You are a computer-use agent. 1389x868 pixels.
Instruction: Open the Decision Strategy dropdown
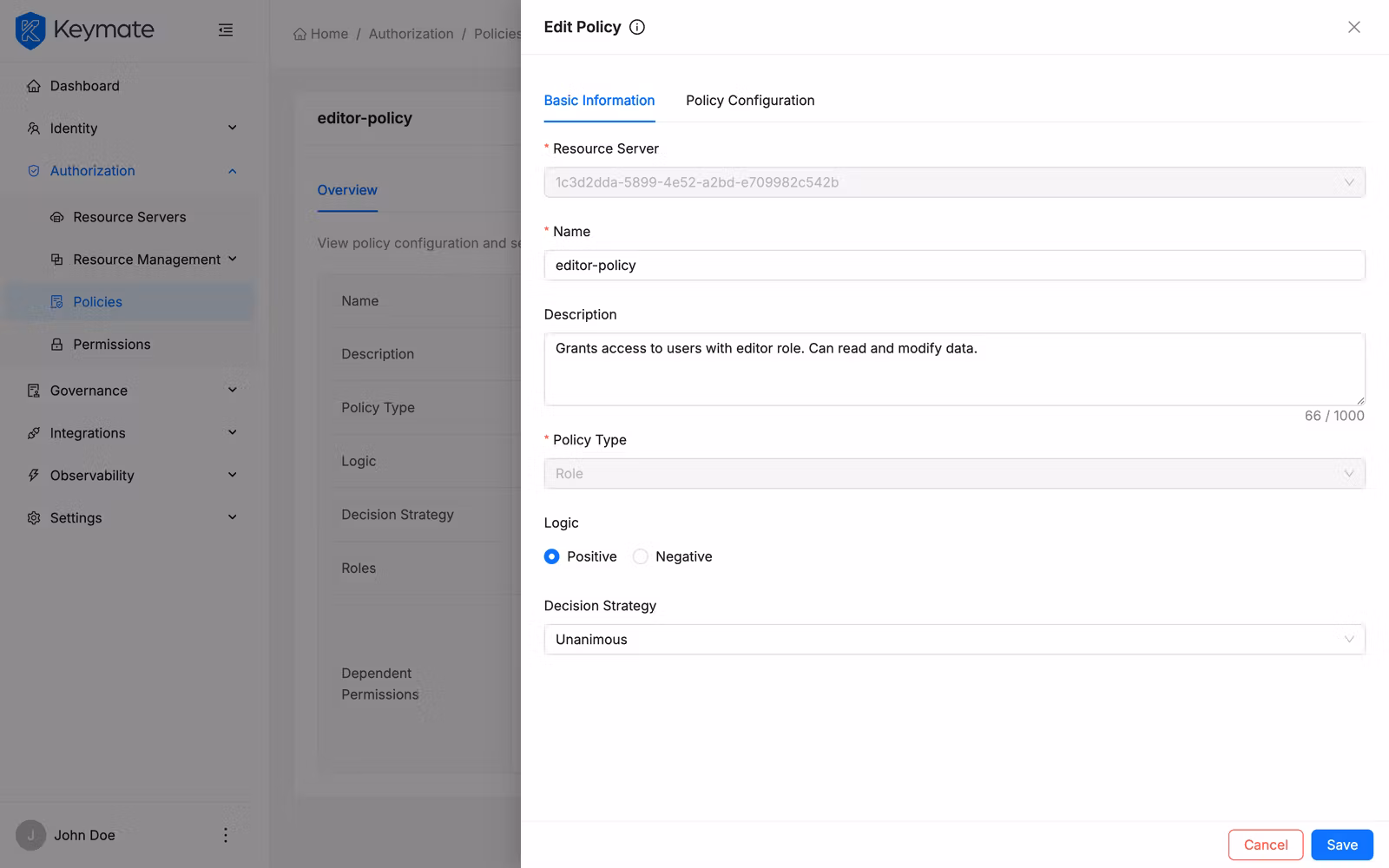pos(953,639)
